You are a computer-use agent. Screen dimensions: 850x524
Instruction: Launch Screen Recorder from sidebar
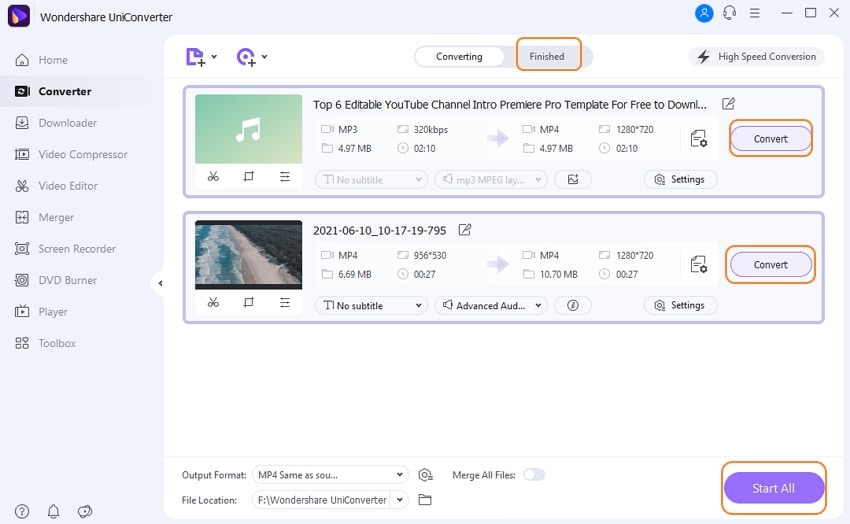(x=65, y=248)
